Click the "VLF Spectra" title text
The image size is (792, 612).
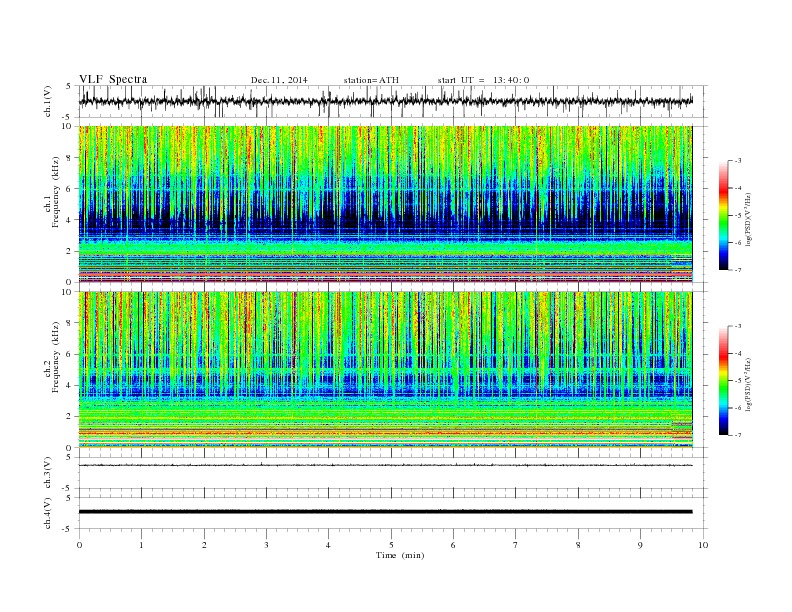click(113, 79)
